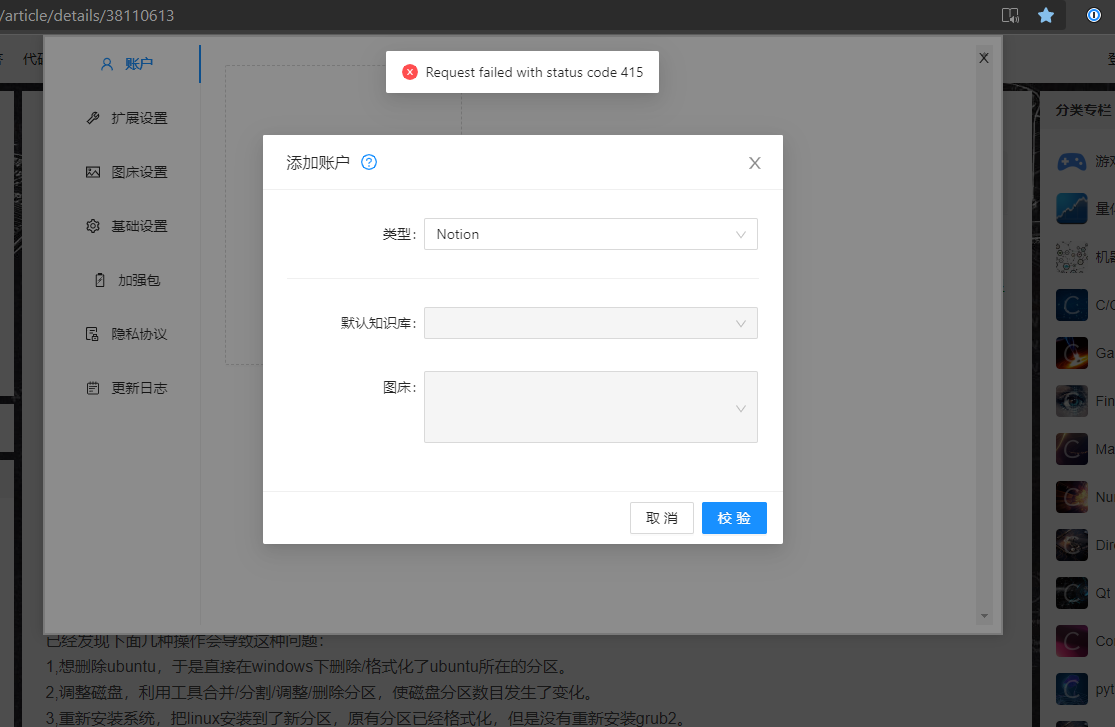Open the 类型 dropdown showing Notion
1115x727 pixels.
click(590, 234)
